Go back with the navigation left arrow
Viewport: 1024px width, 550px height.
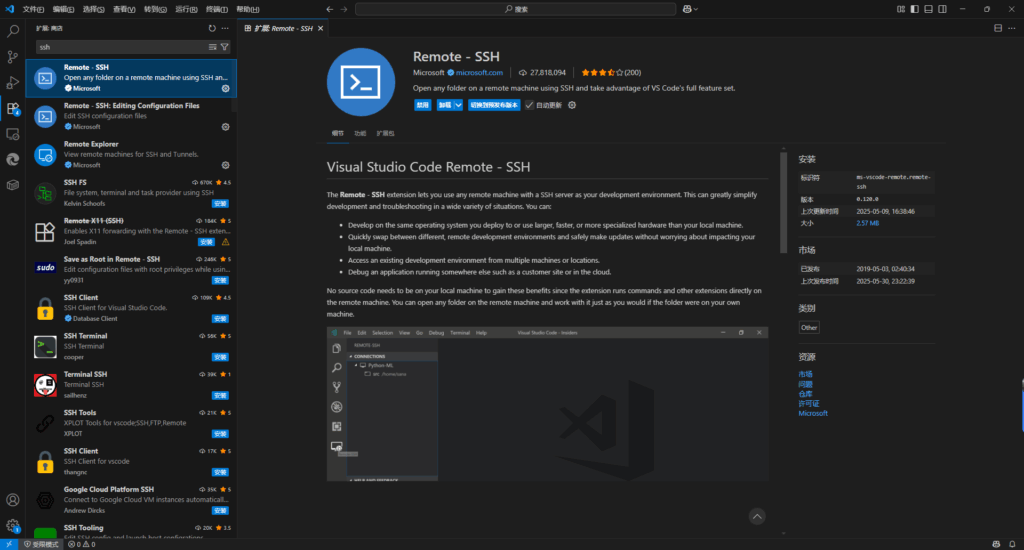point(330,9)
